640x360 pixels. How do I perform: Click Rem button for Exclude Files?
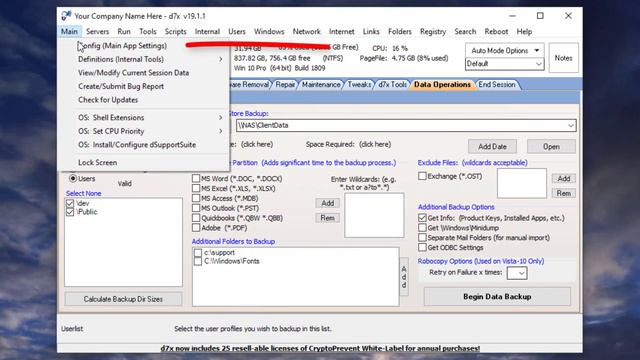click(x=564, y=193)
